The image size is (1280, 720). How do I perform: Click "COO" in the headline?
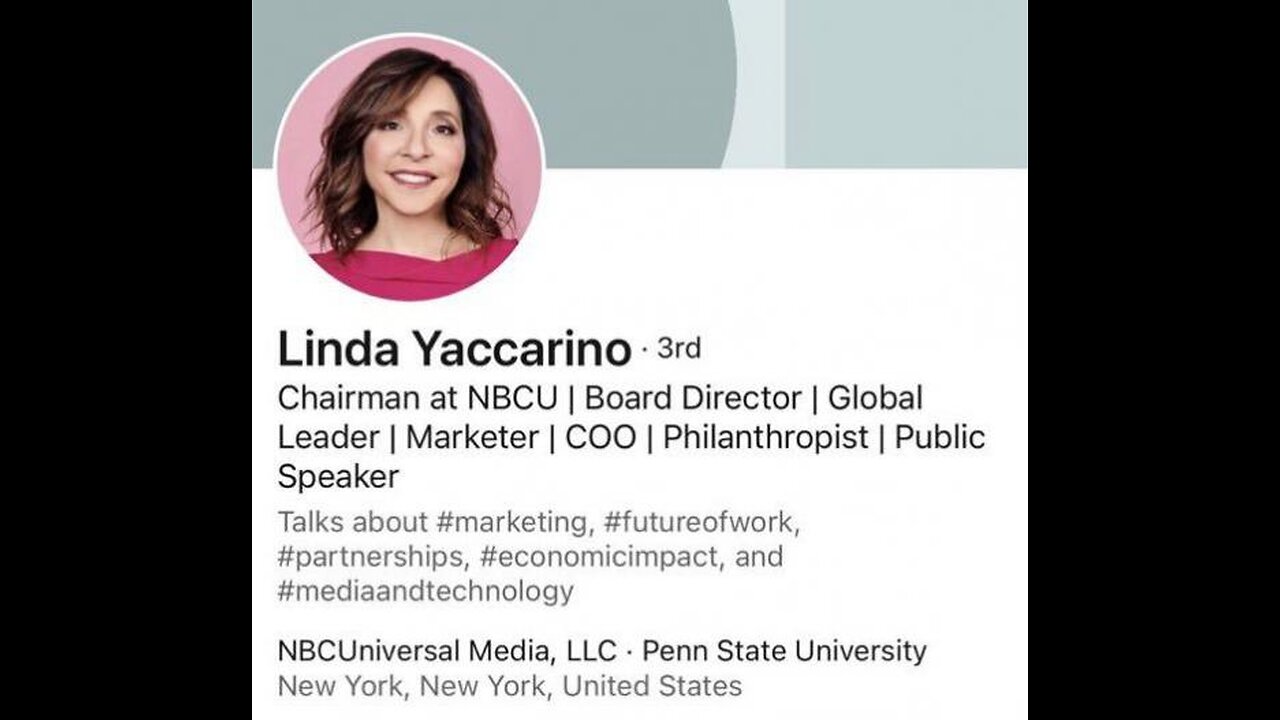pyautogui.click(x=600, y=437)
